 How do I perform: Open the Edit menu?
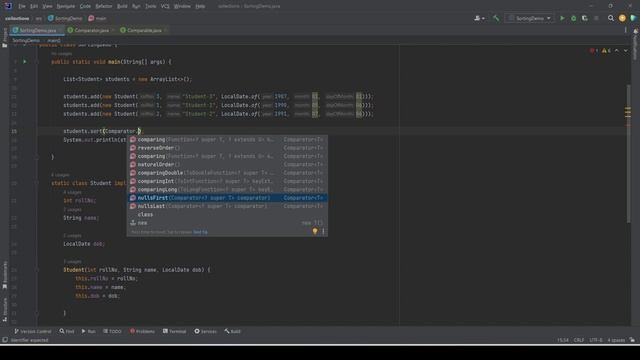click(x=34, y=6)
